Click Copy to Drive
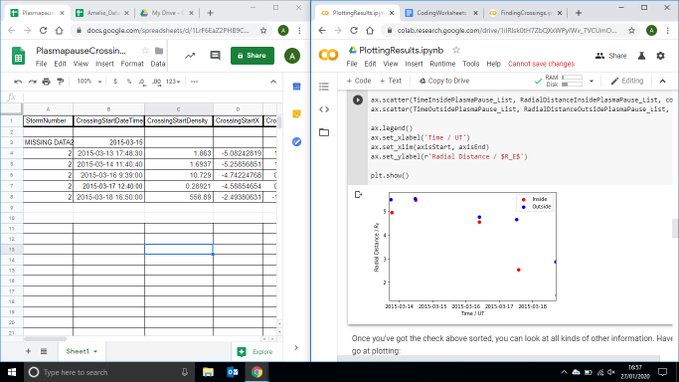The image size is (679, 382). (x=444, y=81)
